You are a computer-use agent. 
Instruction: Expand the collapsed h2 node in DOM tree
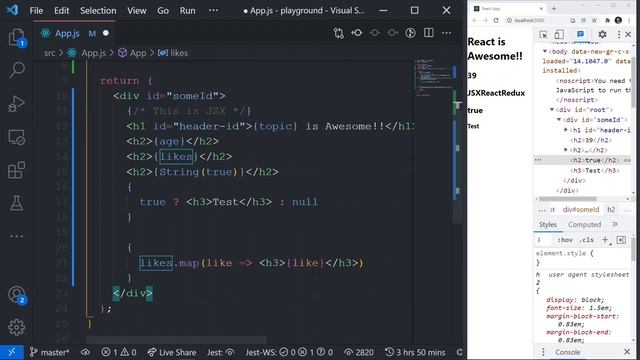pyautogui.click(x=566, y=150)
